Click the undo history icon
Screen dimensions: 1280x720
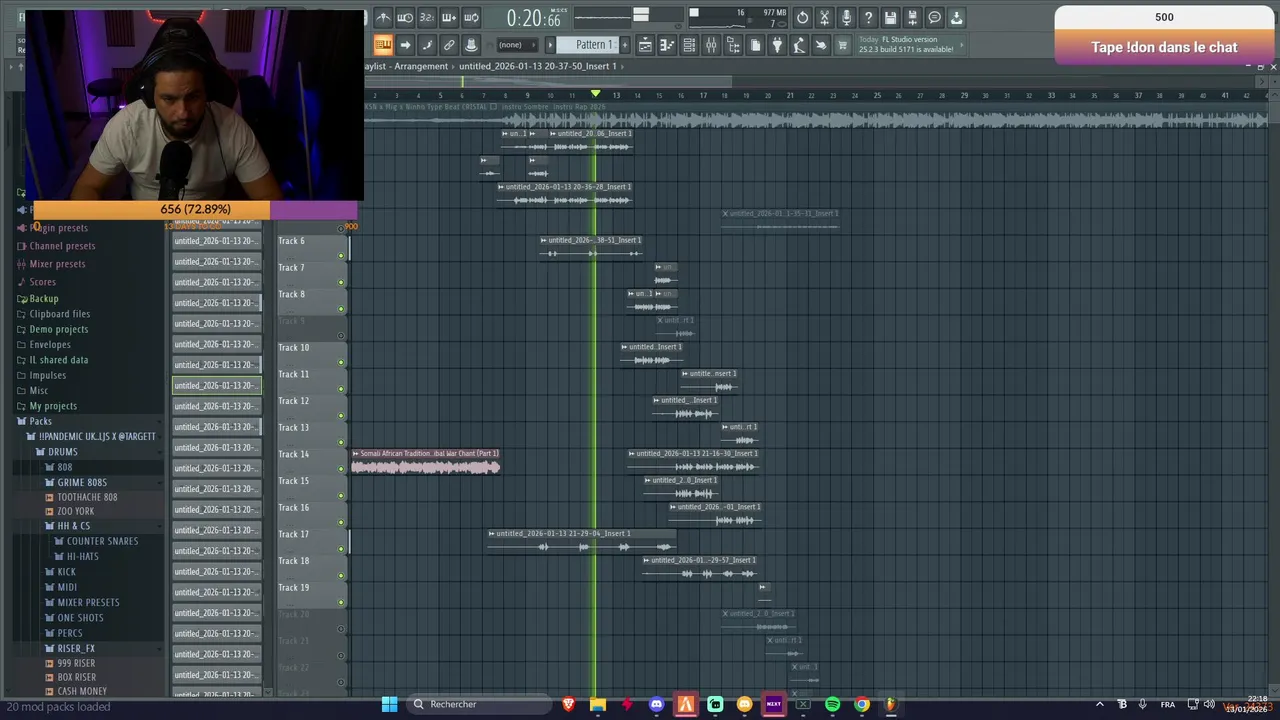tap(802, 18)
